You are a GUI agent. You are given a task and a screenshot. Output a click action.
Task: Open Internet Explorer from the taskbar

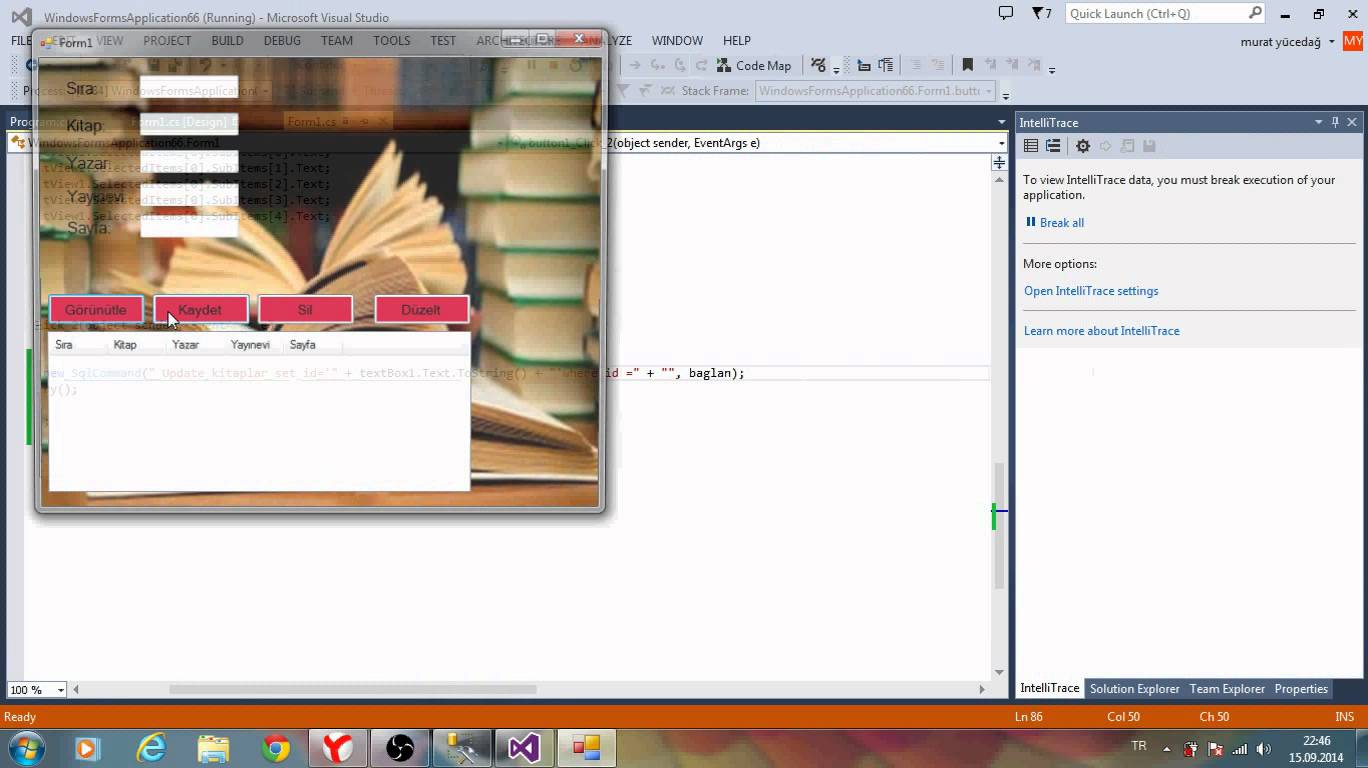[152, 748]
